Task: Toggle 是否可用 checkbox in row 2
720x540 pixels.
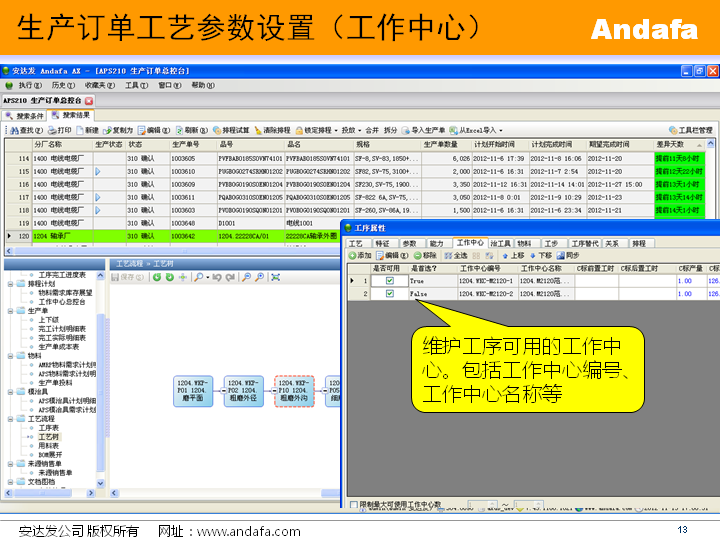Action: point(390,294)
